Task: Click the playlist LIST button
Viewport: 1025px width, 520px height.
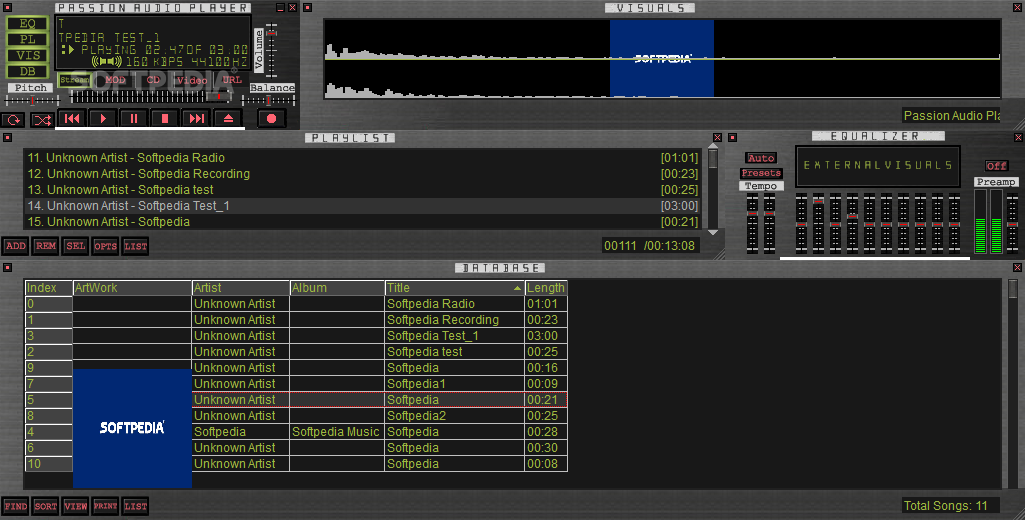Action: pyautogui.click(x=135, y=246)
